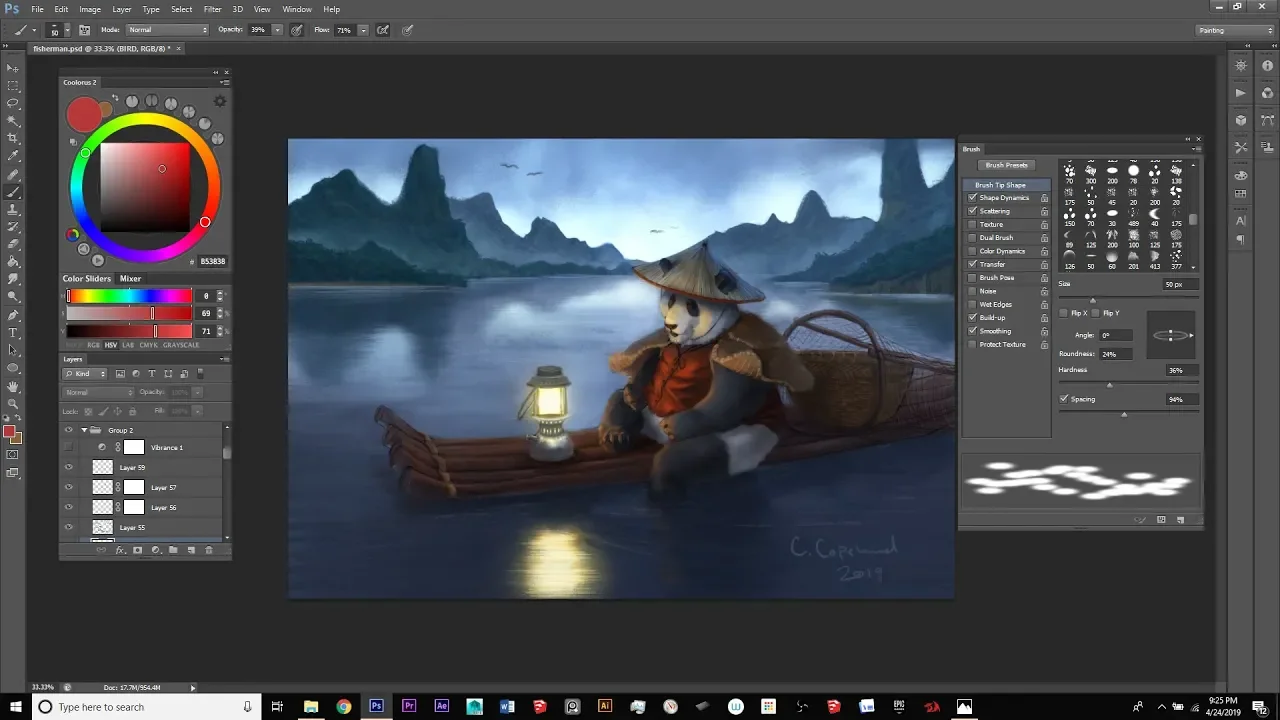1280x720 pixels.
Task: Select the Paint Bucket tool
Action: point(13,261)
